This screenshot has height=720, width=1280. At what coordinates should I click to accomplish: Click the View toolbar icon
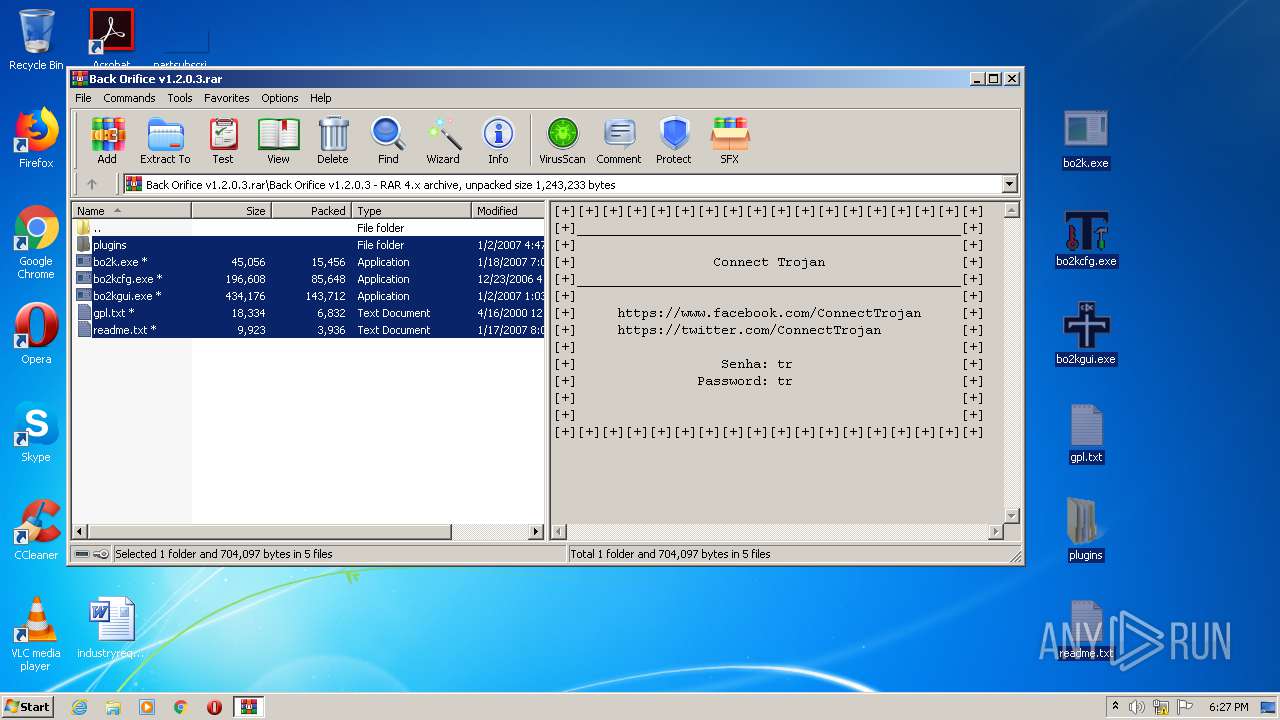pos(278,140)
